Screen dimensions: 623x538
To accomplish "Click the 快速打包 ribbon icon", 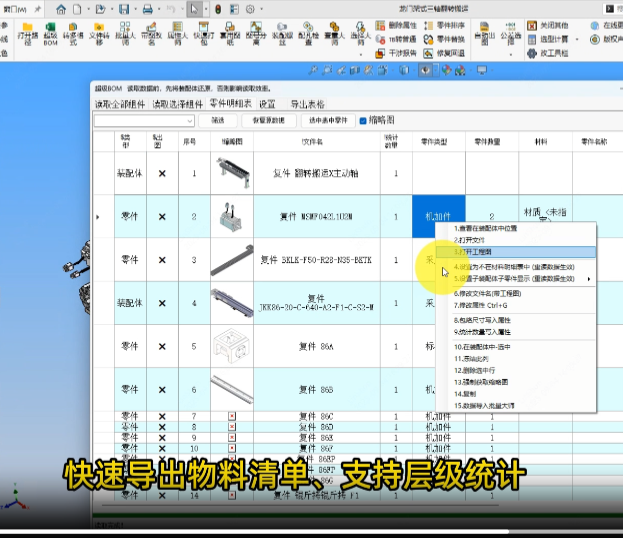I will point(204,33).
